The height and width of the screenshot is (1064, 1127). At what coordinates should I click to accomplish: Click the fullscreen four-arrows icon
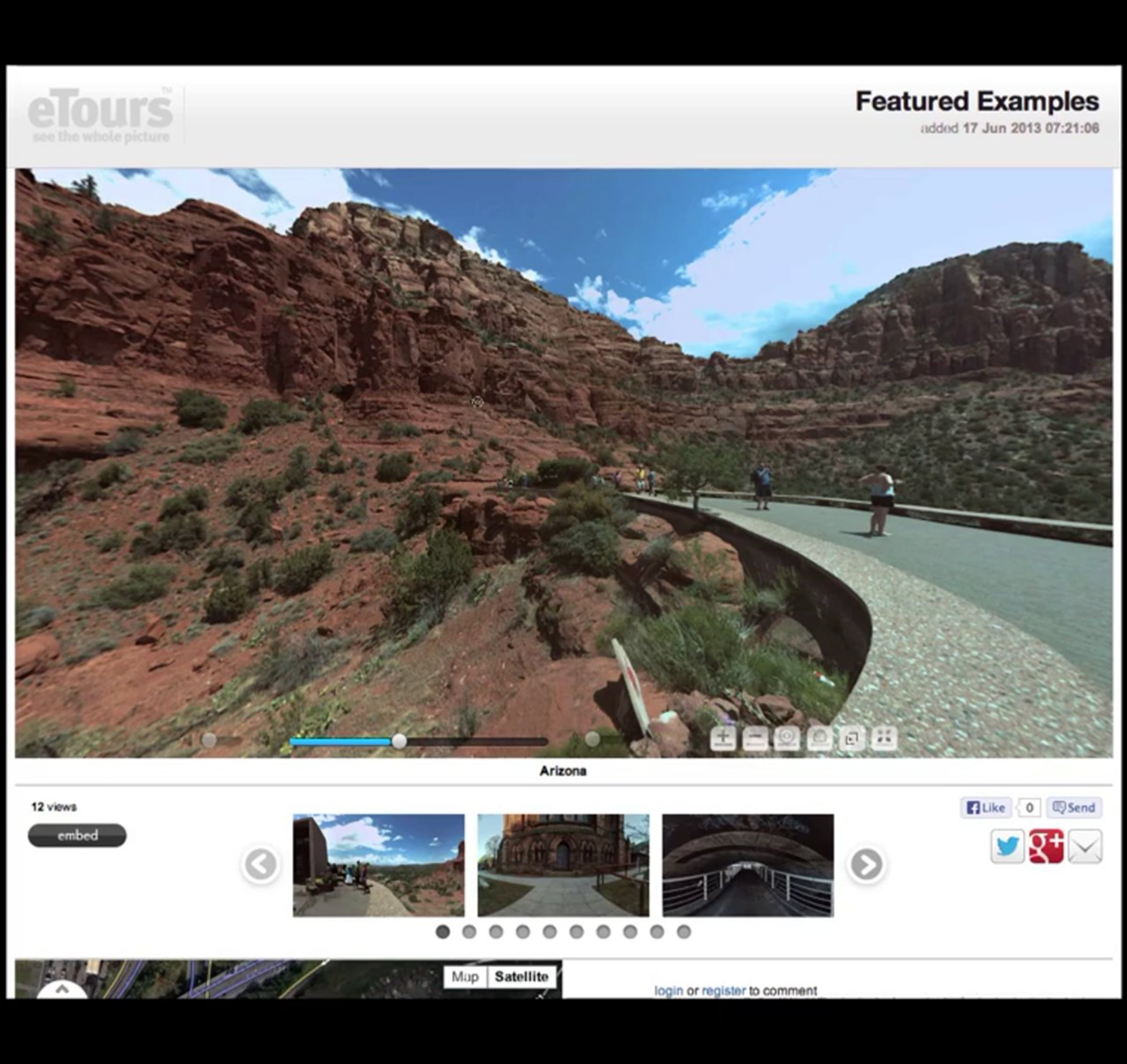(884, 738)
